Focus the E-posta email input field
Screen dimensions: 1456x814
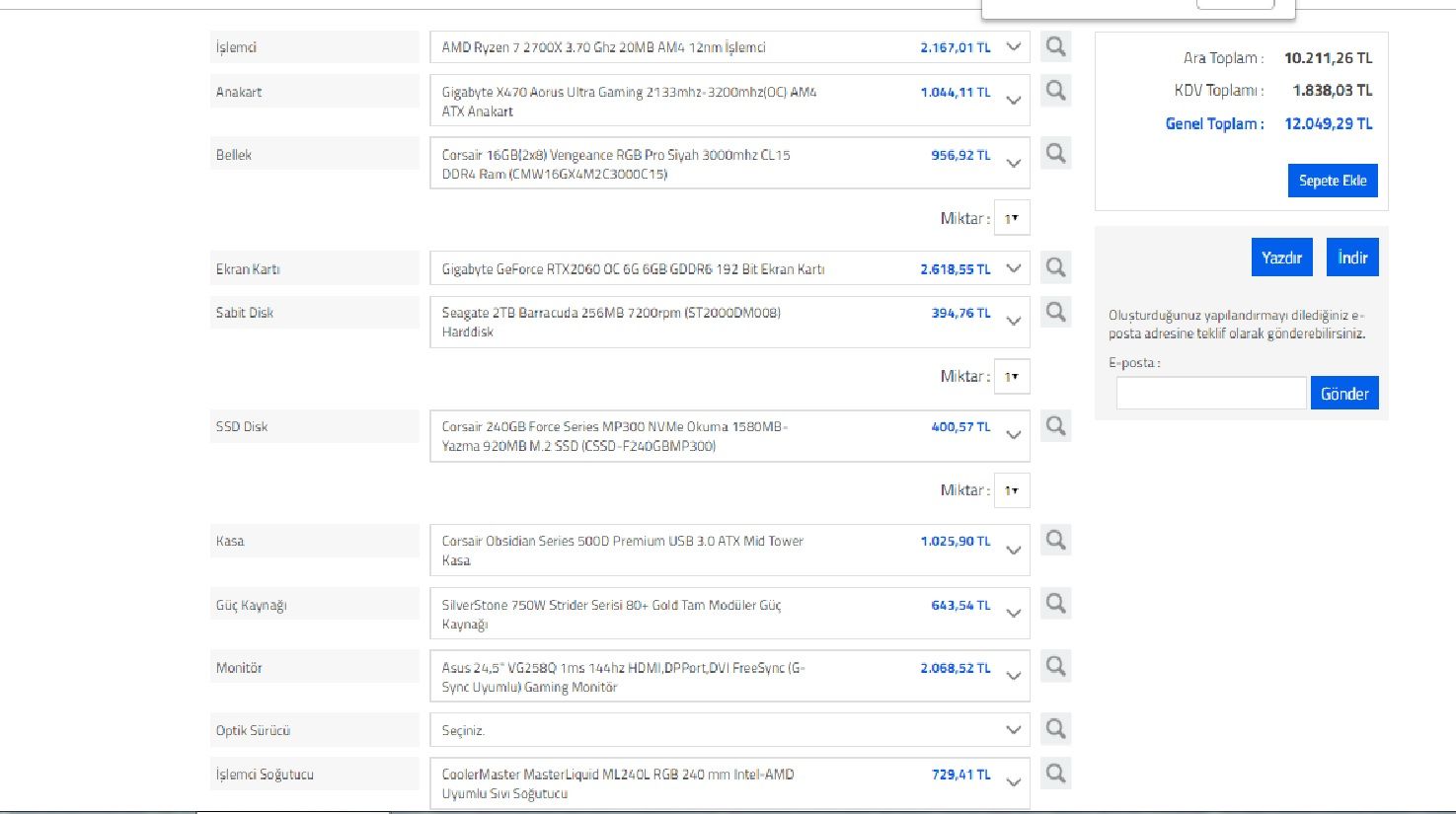[1211, 393]
